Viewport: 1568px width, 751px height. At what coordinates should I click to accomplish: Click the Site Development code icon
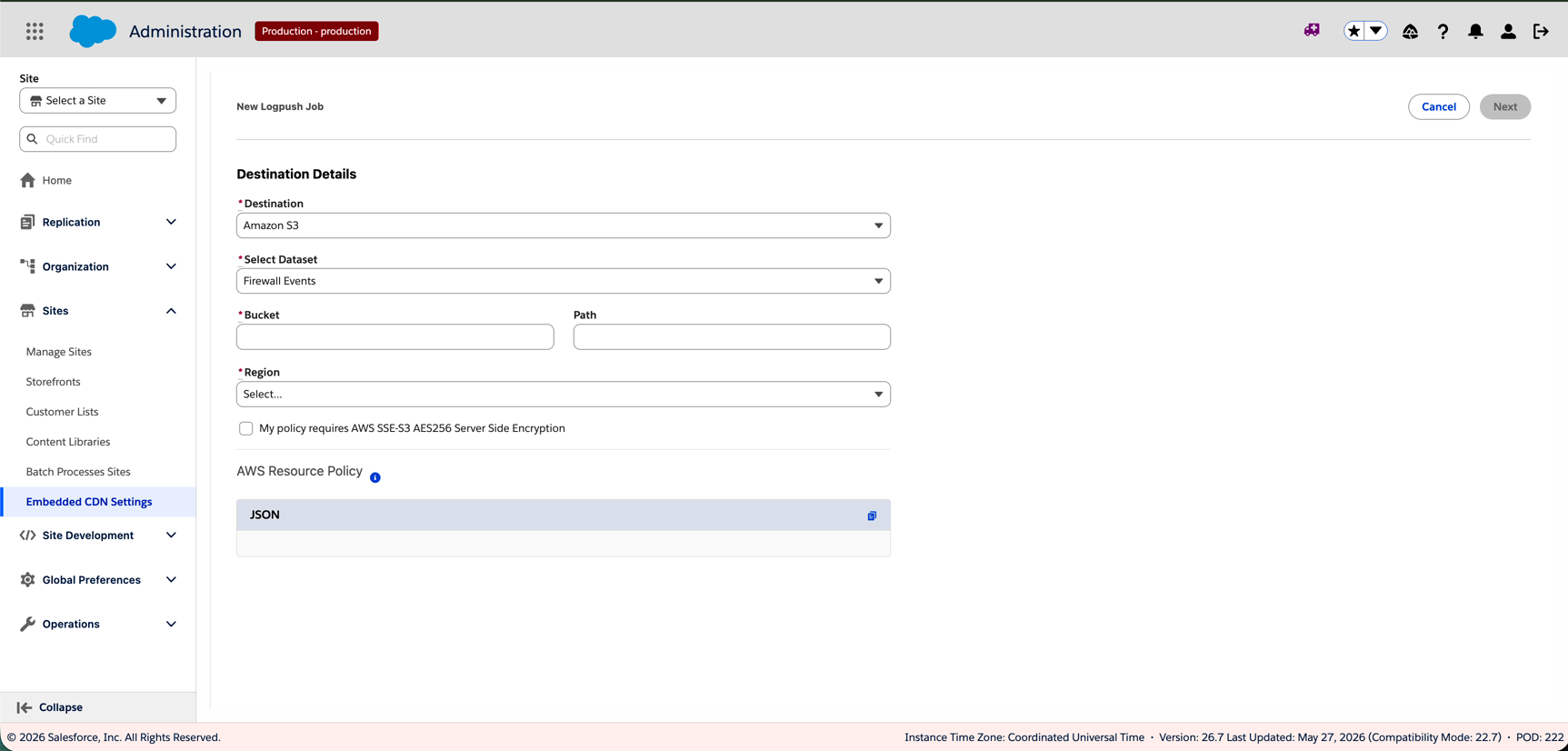(28, 536)
